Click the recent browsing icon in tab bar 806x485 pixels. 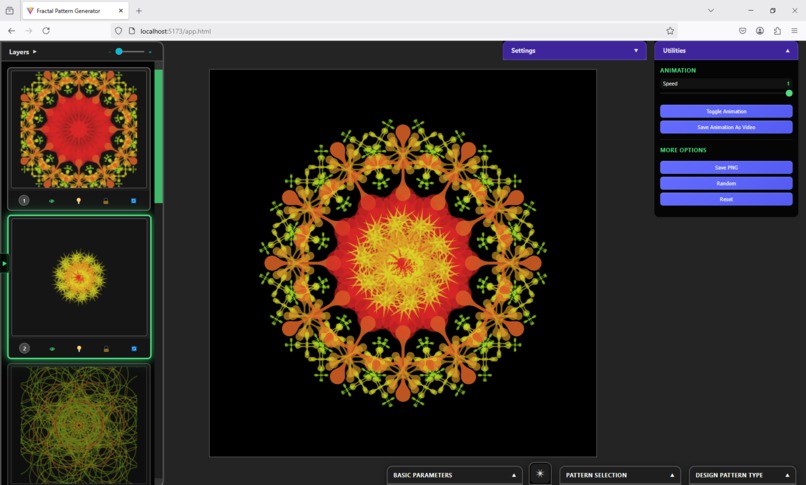coord(9,10)
